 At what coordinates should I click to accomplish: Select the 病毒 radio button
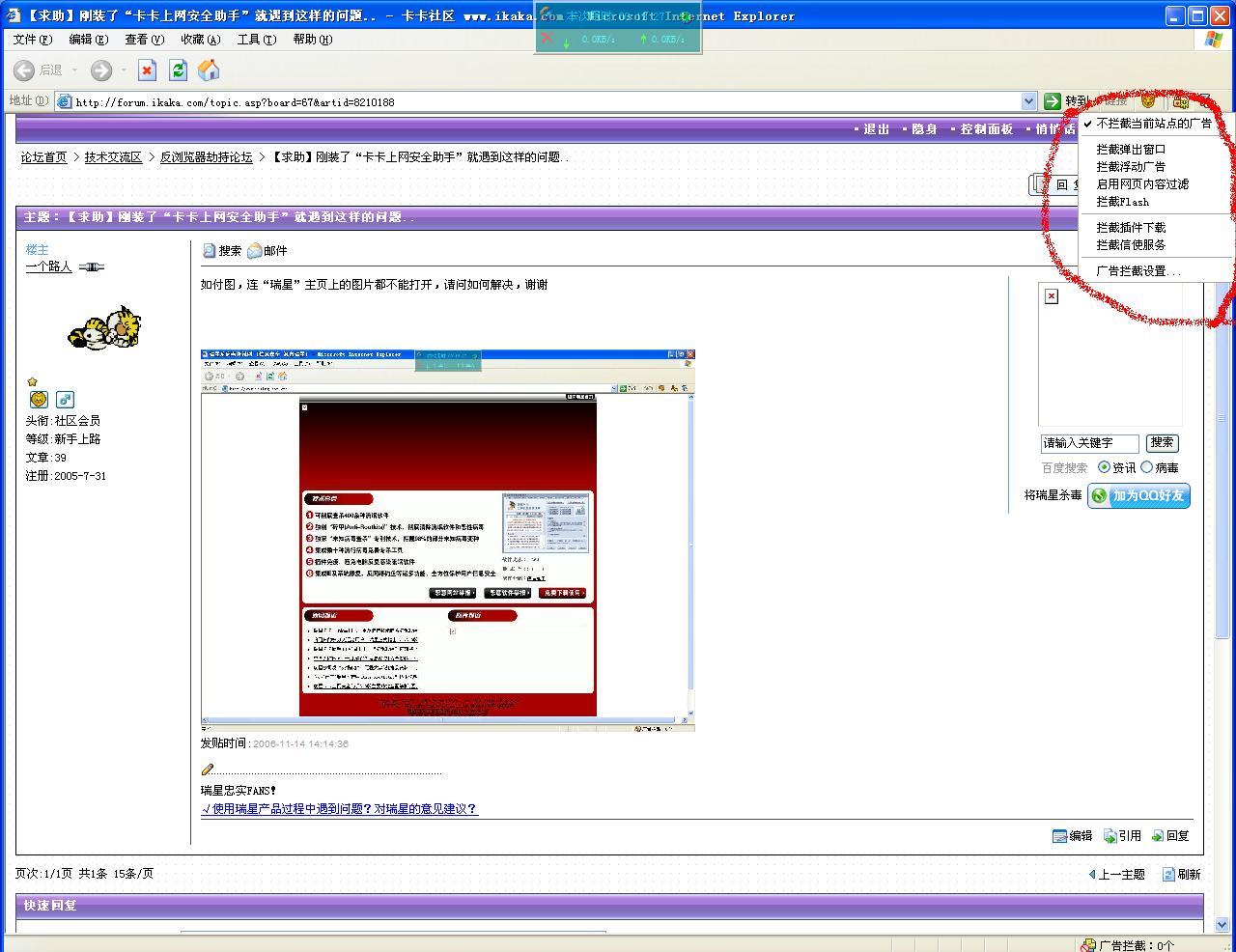click(1147, 467)
